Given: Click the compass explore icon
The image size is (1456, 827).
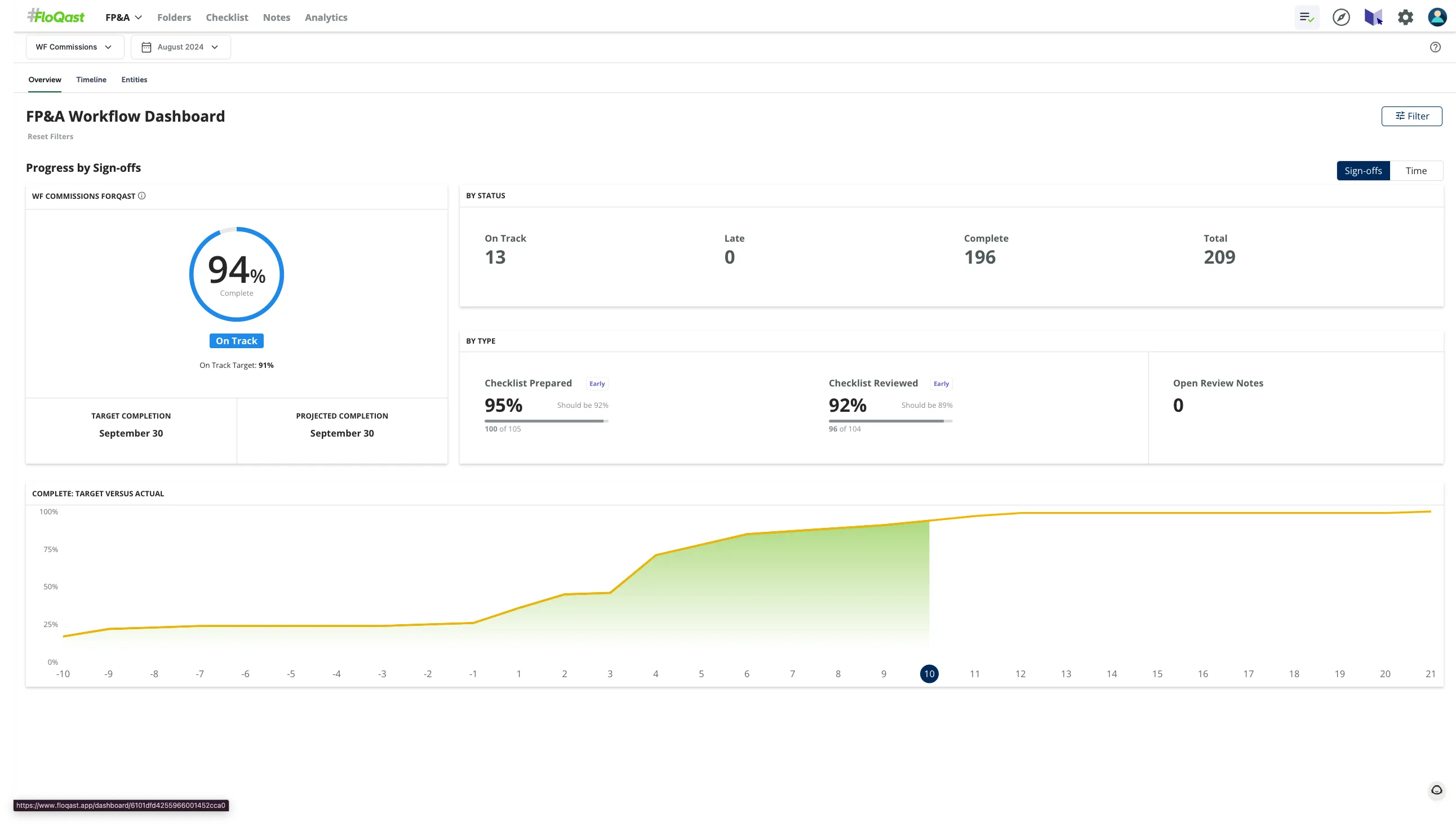Looking at the screenshot, I should pos(1341,17).
